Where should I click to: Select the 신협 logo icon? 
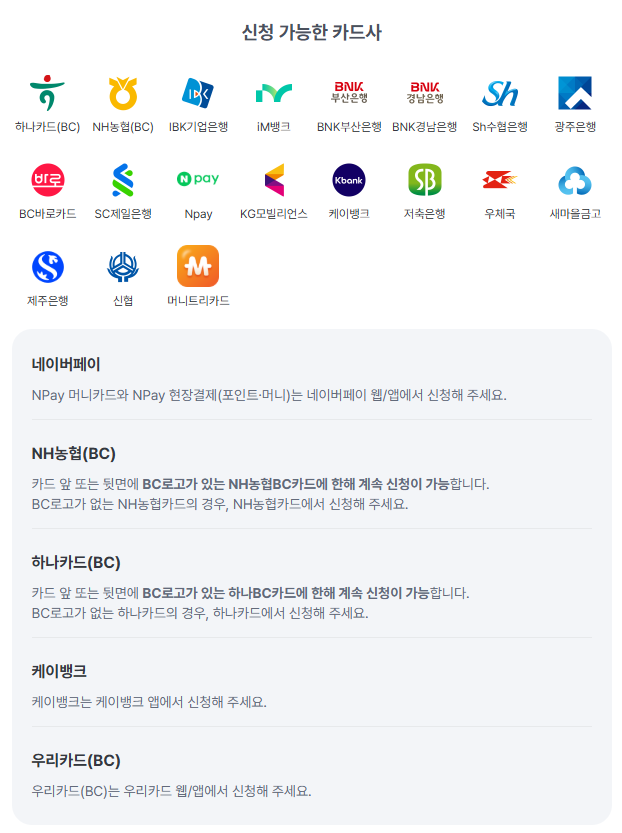(123, 267)
